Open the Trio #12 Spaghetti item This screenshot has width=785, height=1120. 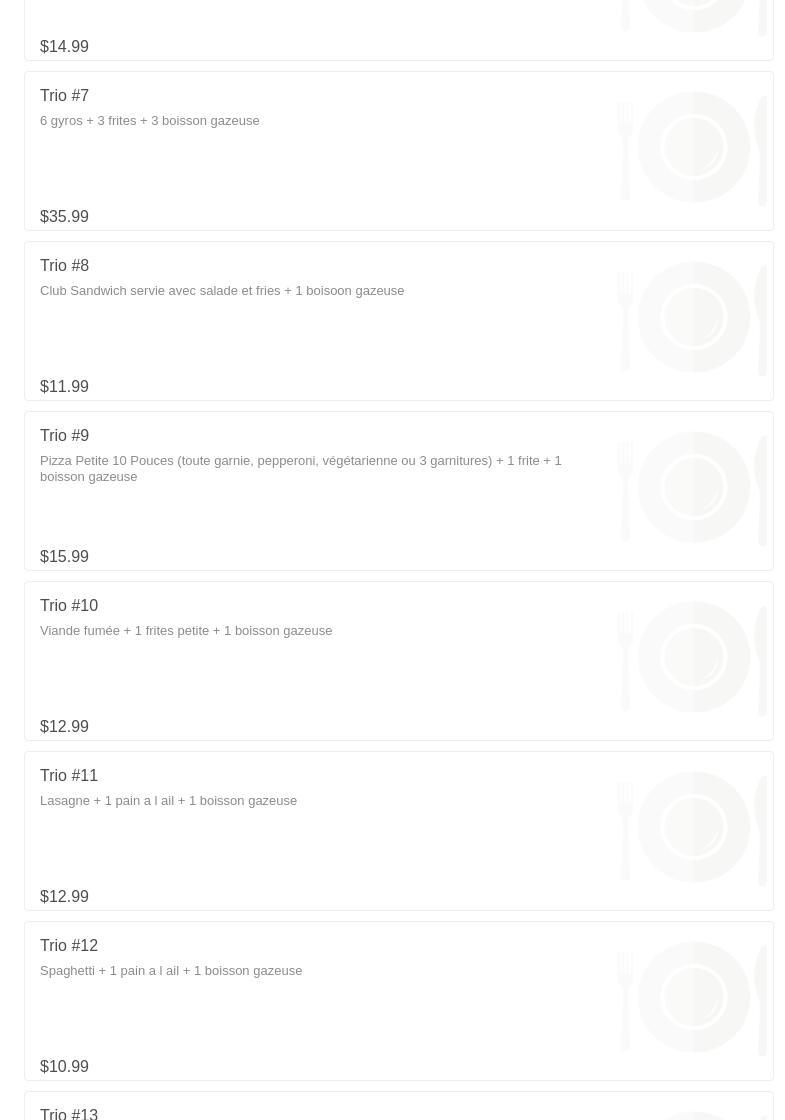click(x=399, y=1001)
